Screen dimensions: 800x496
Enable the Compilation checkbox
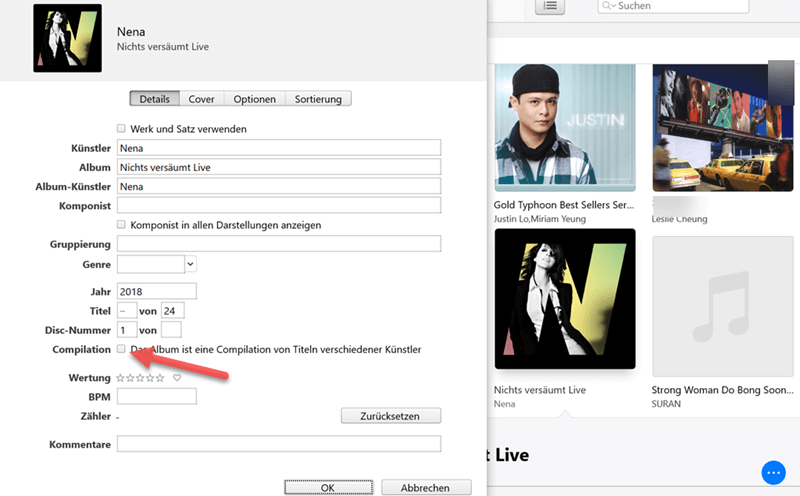click(x=122, y=349)
